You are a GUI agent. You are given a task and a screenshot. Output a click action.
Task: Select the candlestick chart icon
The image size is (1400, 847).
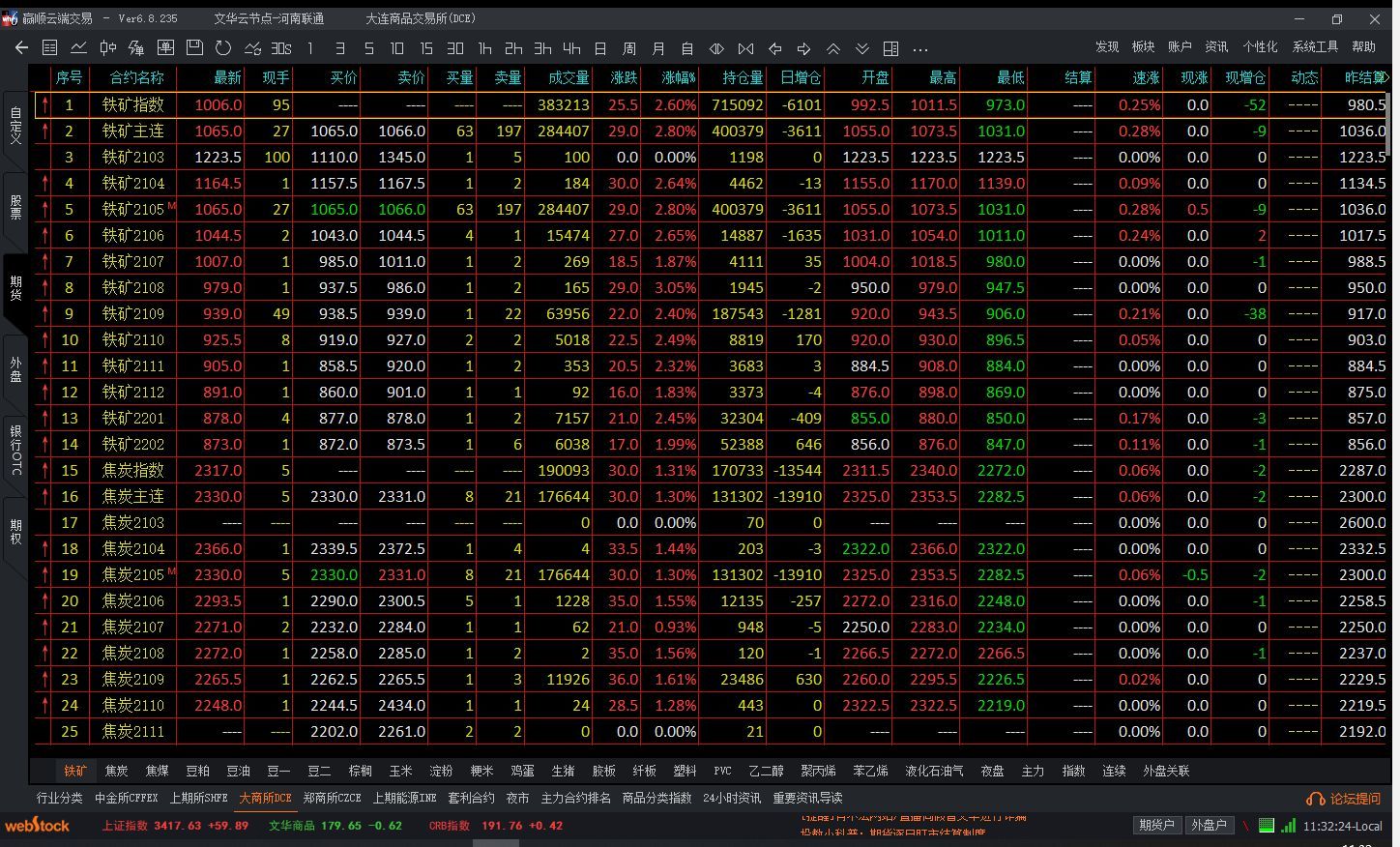107,47
